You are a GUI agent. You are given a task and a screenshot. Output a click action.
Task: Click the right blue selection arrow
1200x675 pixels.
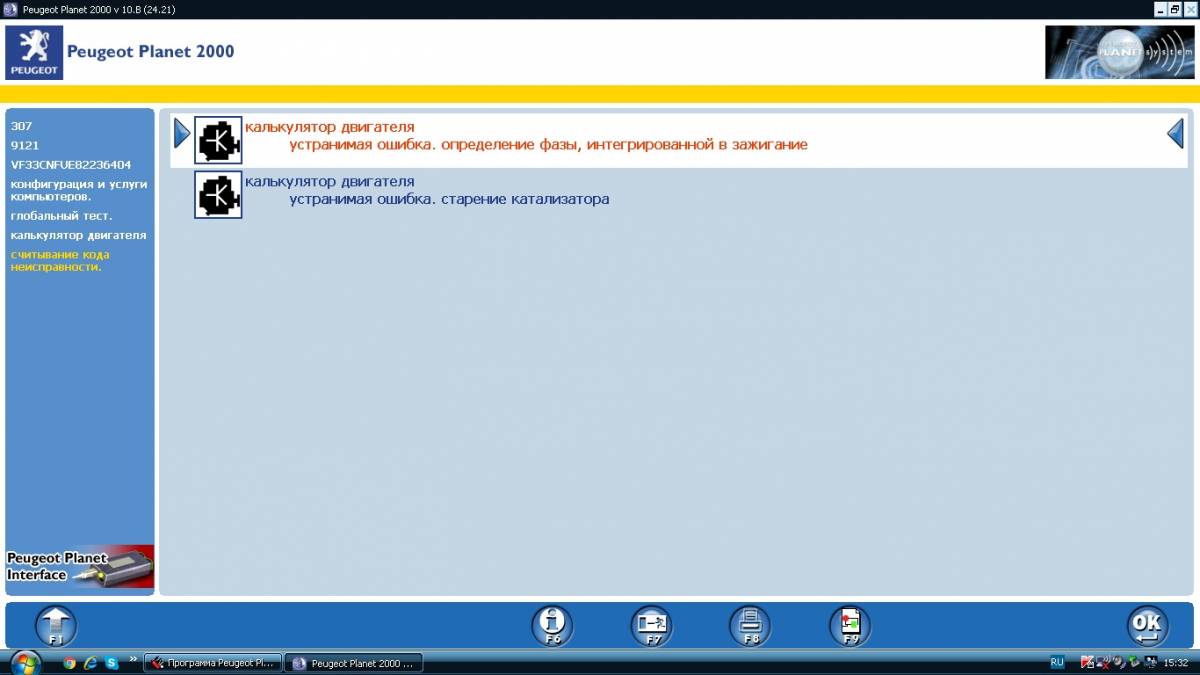click(x=1176, y=133)
